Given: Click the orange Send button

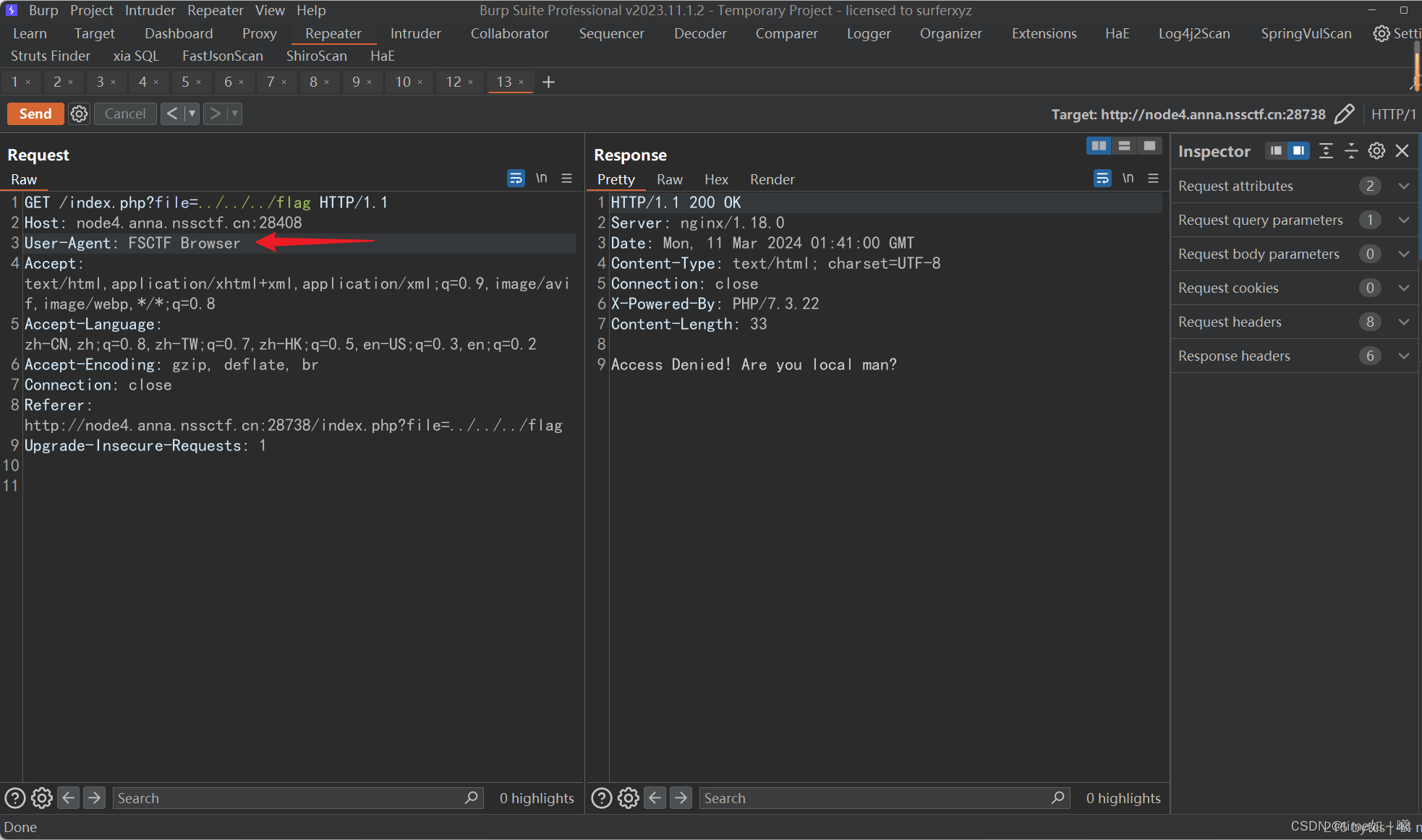Looking at the screenshot, I should (35, 113).
